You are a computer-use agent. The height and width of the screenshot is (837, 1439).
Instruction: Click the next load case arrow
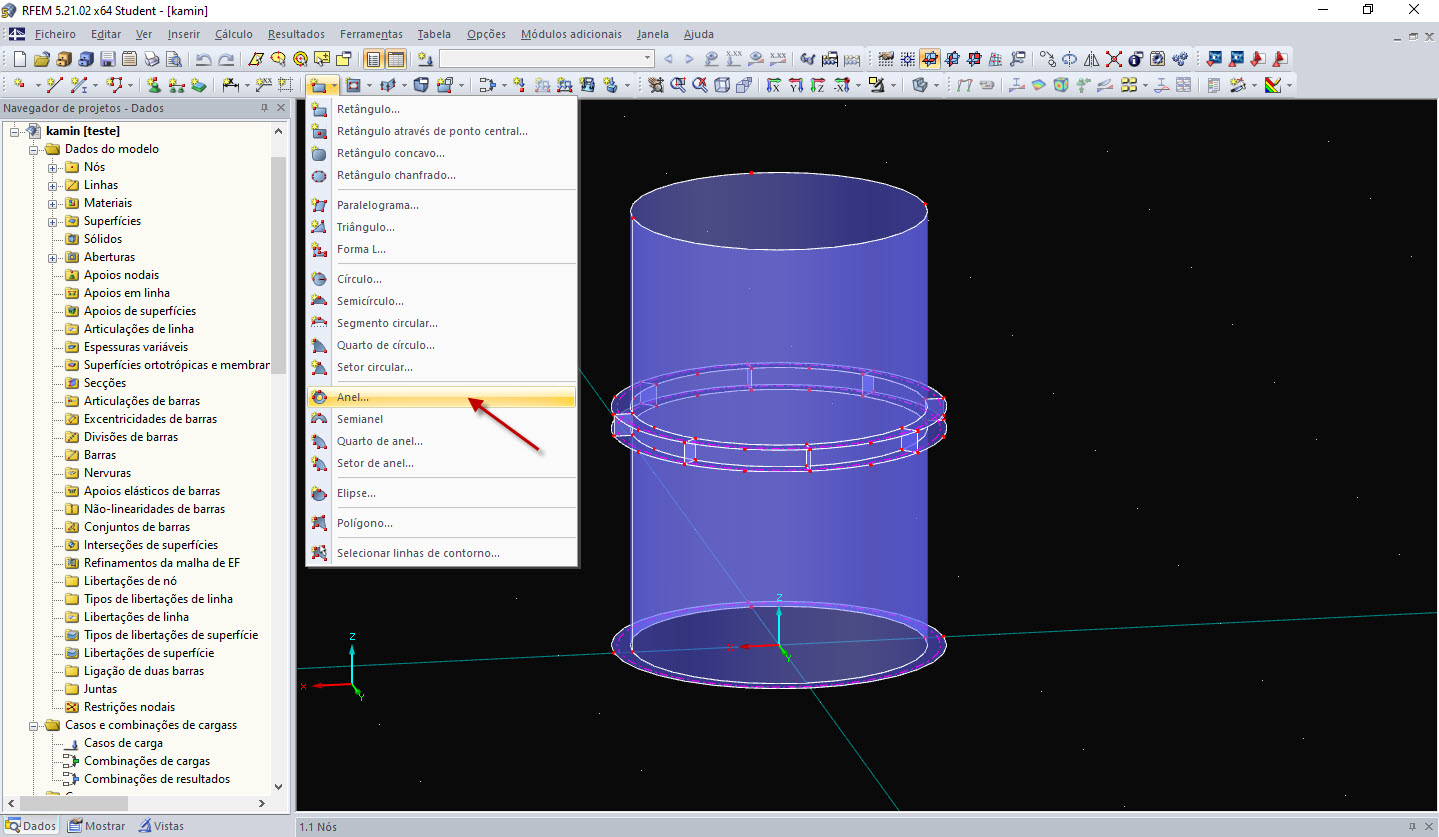pyautogui.click(x=689, y=59)
